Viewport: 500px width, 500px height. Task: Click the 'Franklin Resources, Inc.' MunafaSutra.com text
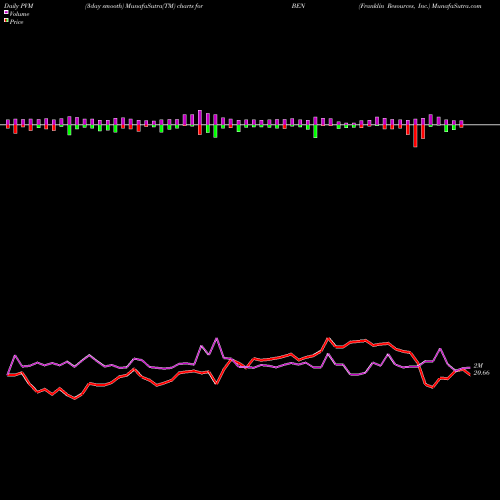pyautogui.click(x=420, y=6)
